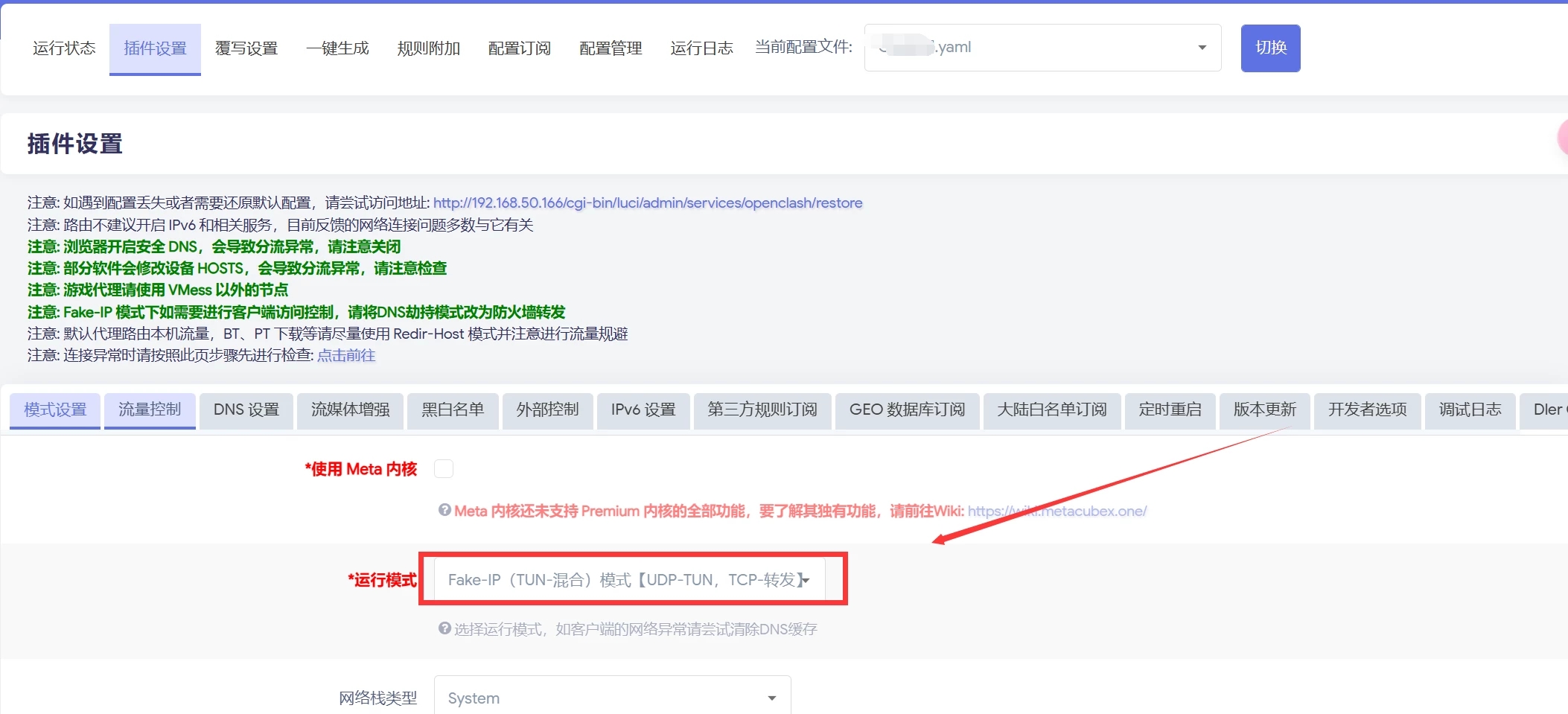Expand the 网络栈类型 System dropdown
Screen dimensions: 1568x714
click(x=612, y=698)
